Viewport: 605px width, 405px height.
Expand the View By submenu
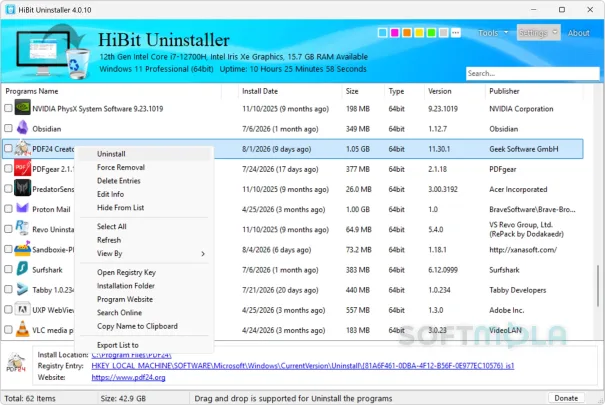(145, 253)
